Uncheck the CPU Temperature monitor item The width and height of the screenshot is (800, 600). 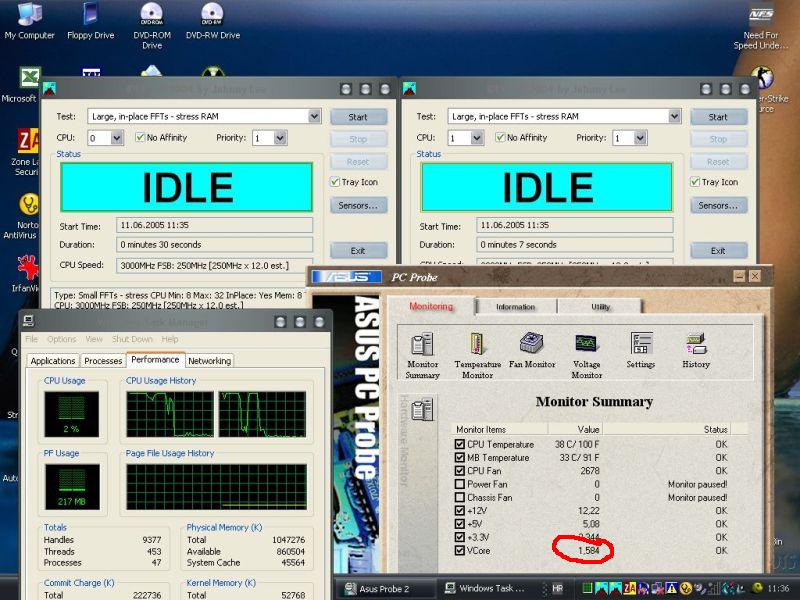coord(460,443)
